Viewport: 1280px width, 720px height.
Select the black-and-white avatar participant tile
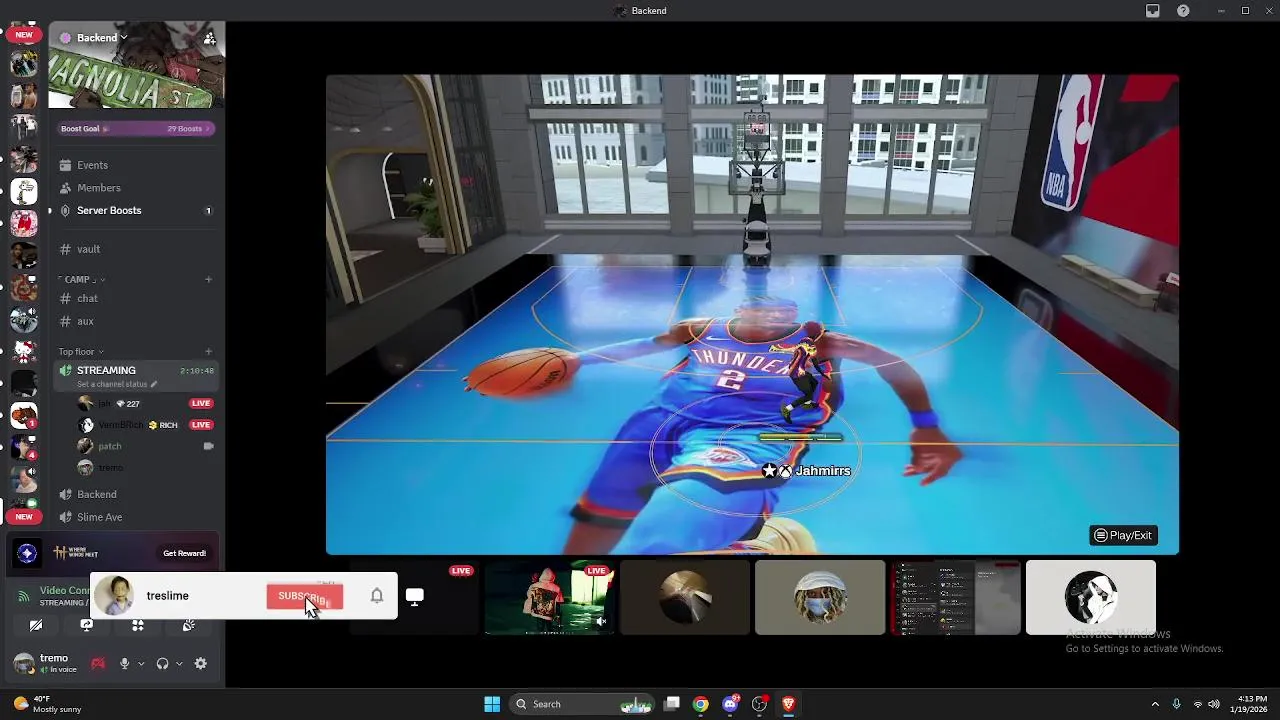click(1091, 597)
